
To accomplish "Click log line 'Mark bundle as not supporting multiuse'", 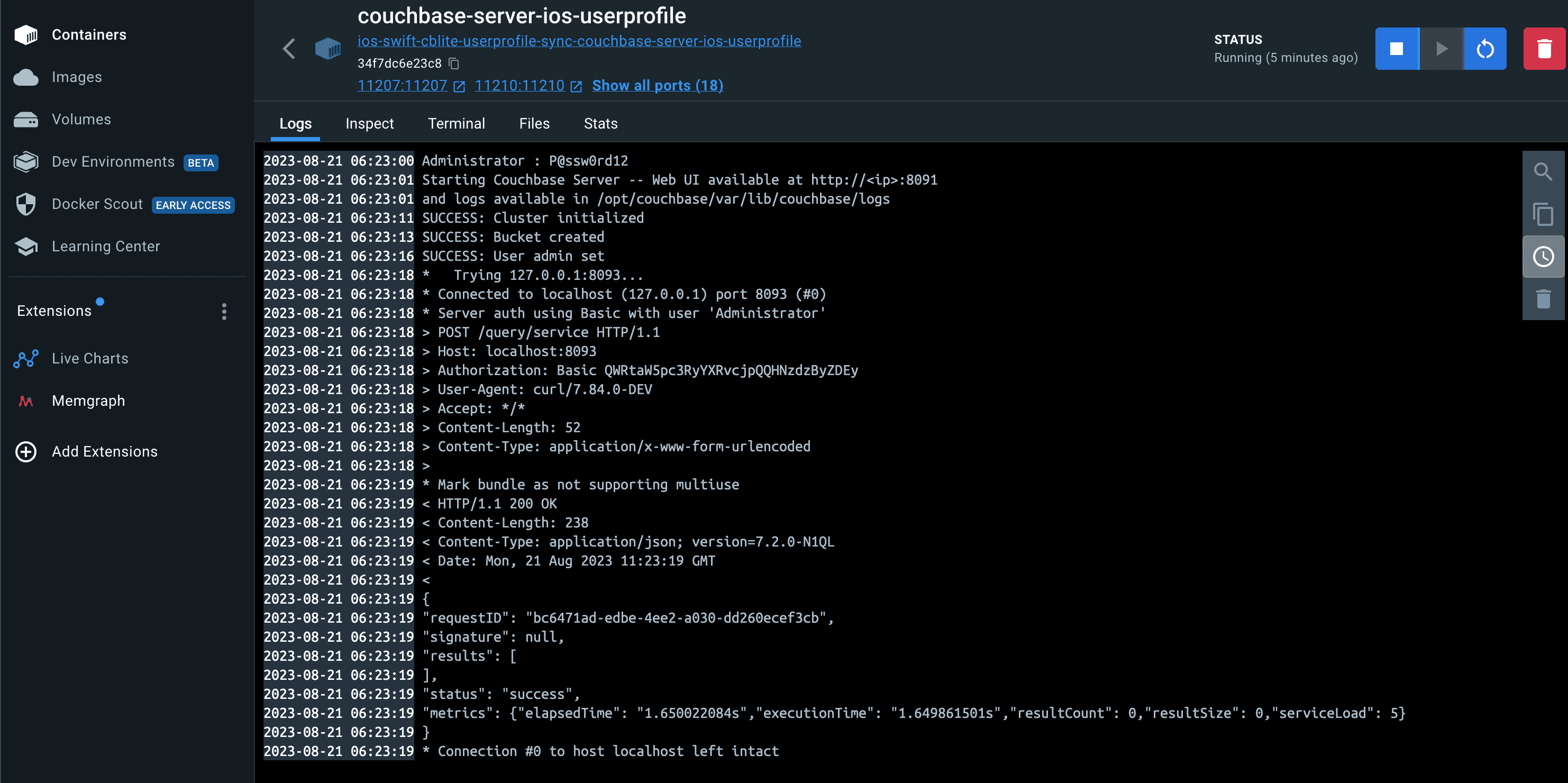I will click(581, 485).
